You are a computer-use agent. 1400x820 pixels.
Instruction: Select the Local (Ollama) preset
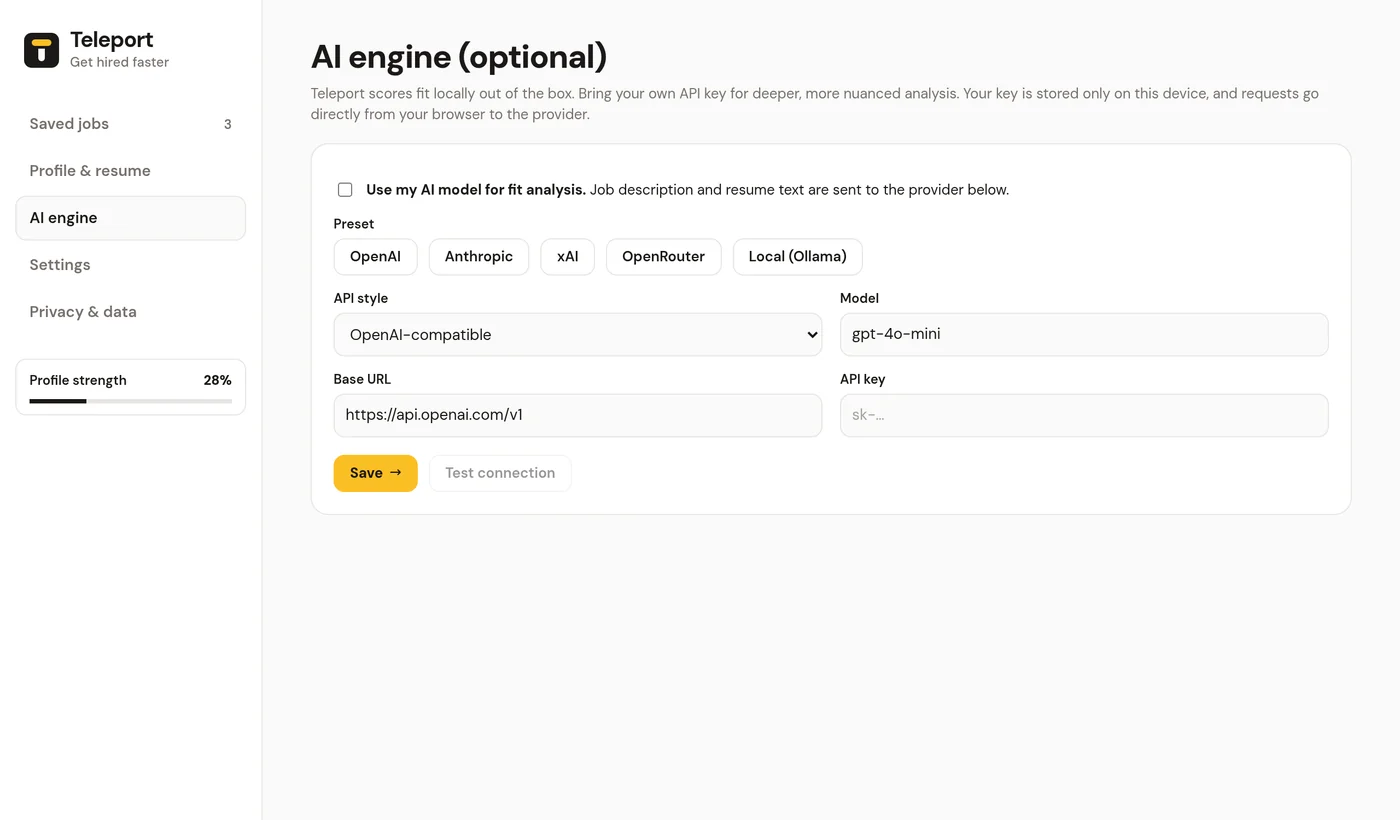tap(798, 257)
